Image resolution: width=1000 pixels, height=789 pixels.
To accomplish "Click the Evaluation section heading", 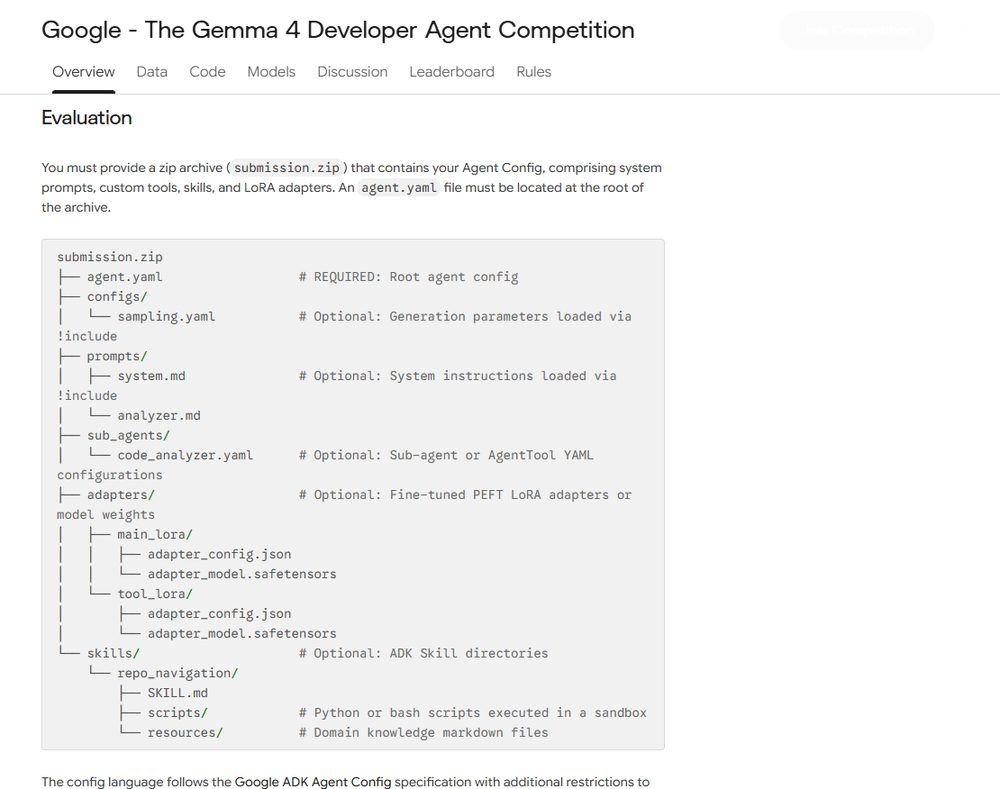I will (87, 117).
